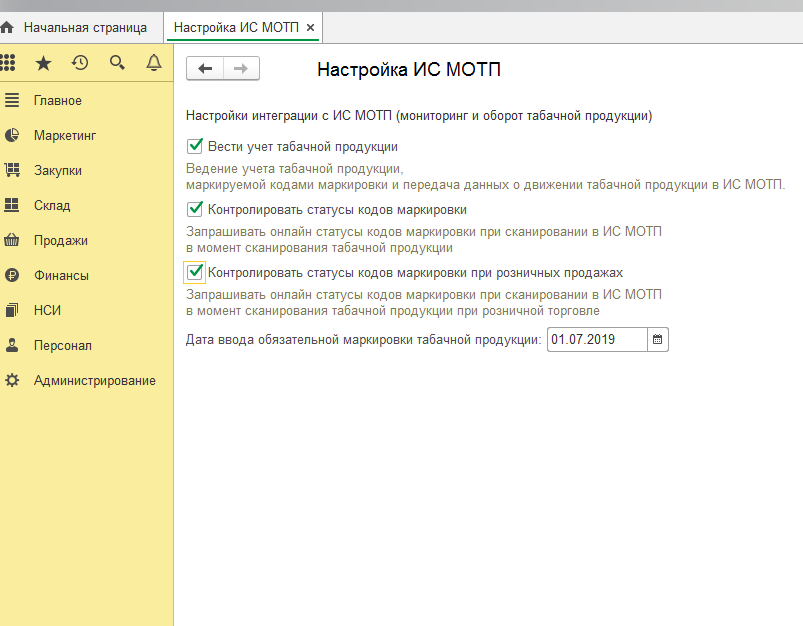Uncheck "Вести учет табачной продукции"
Viewport: 803px width, 626px height.
tap(195, 146)
